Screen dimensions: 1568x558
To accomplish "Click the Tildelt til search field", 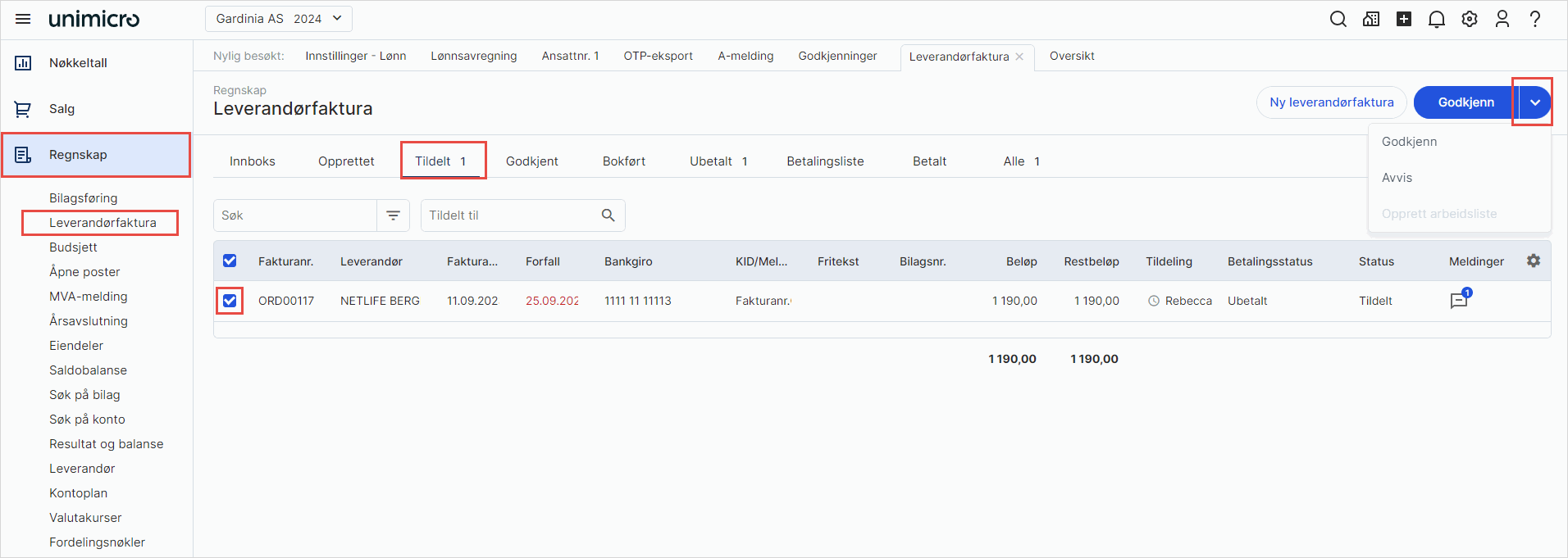I will (x=510, y=215).
